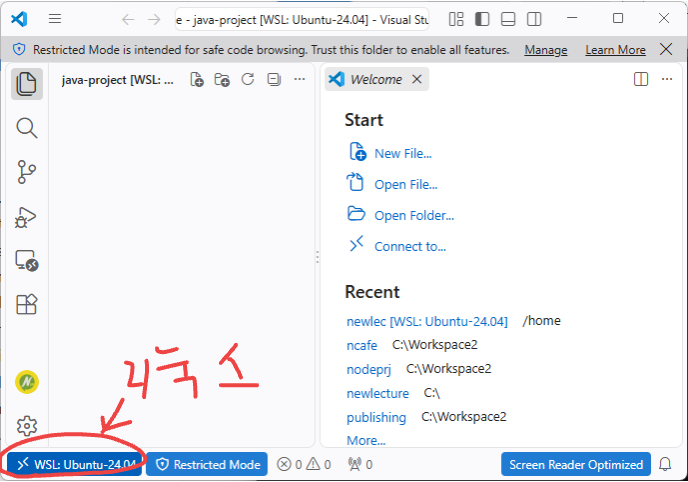Click the /home path text

(541, 321)
